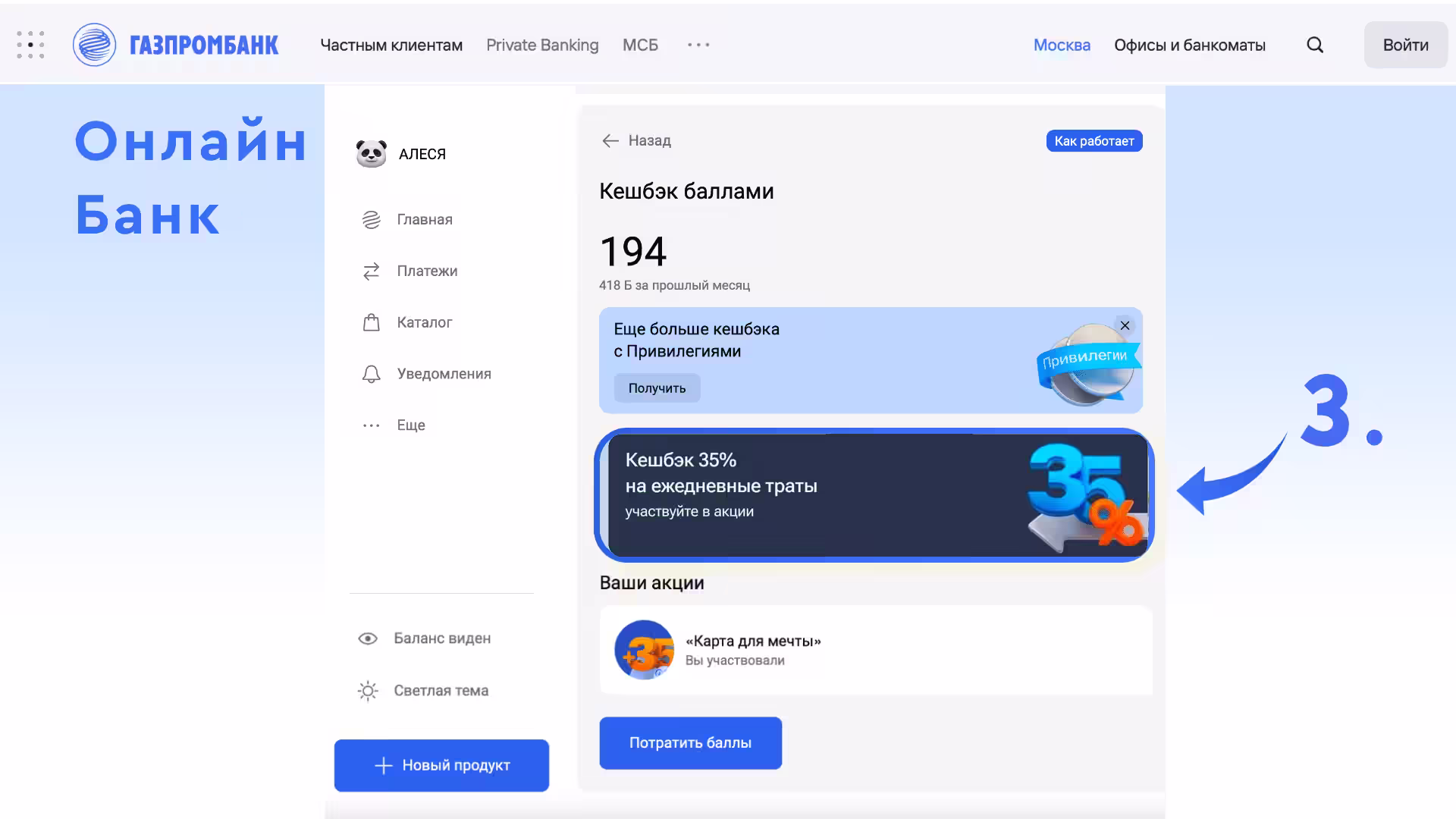The image size is (1456, 819).
Task: Click the Уведомления bell icon
Action: click(x=371, y=374)
